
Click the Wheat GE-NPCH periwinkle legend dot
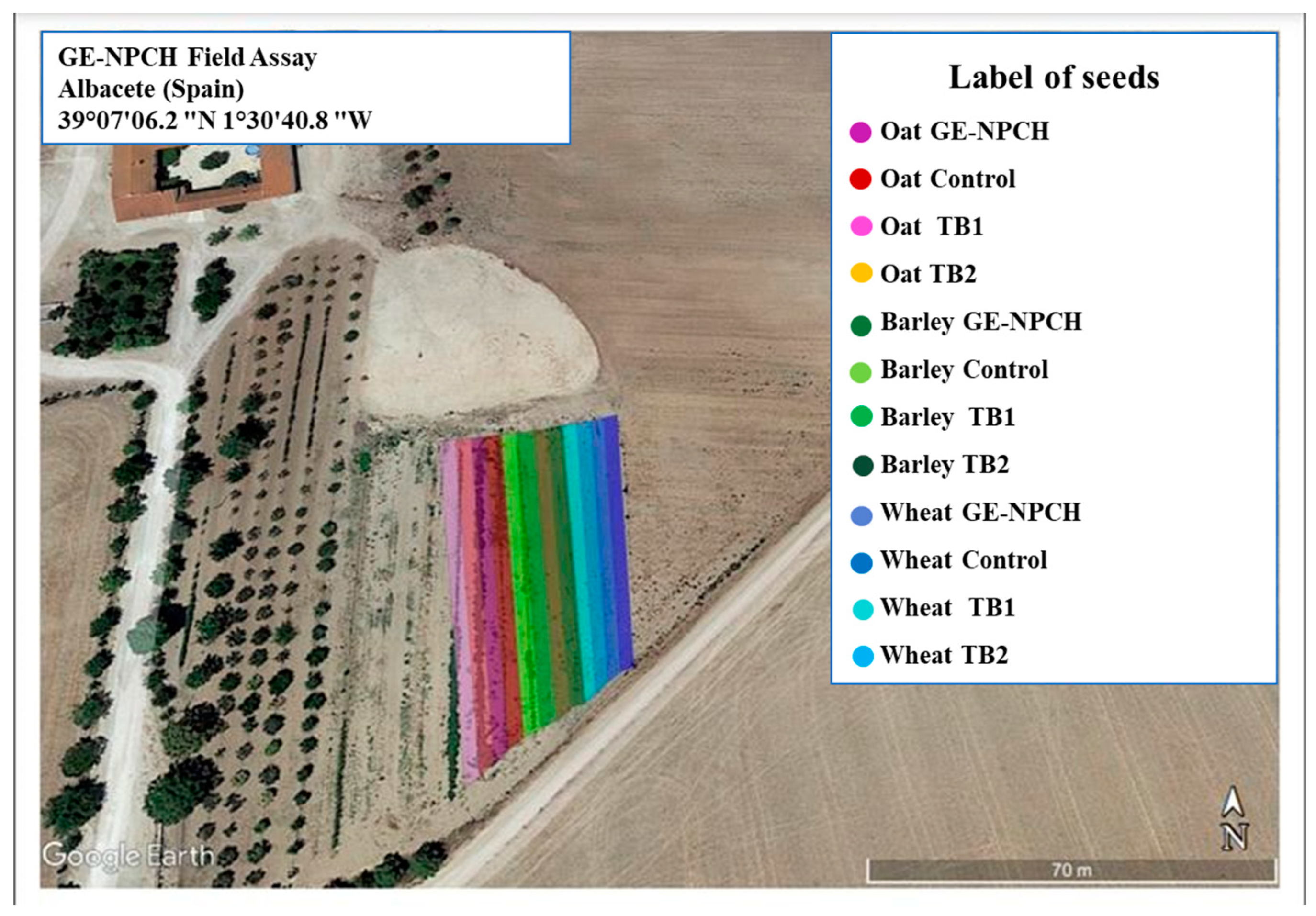click(862, 515)
